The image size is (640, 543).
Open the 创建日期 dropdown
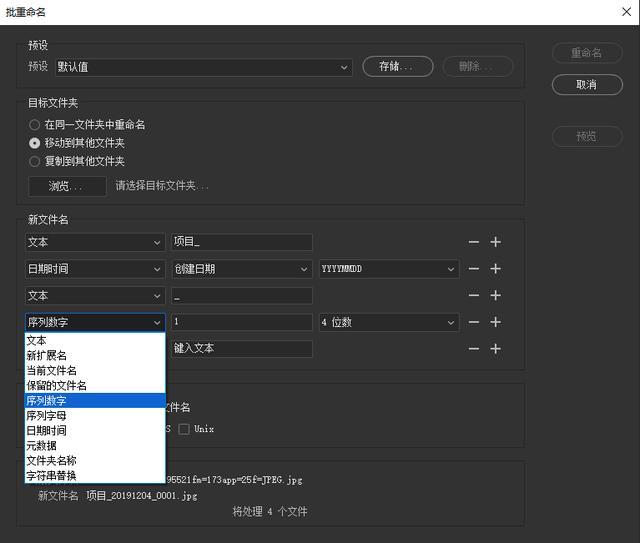(242, 269)
